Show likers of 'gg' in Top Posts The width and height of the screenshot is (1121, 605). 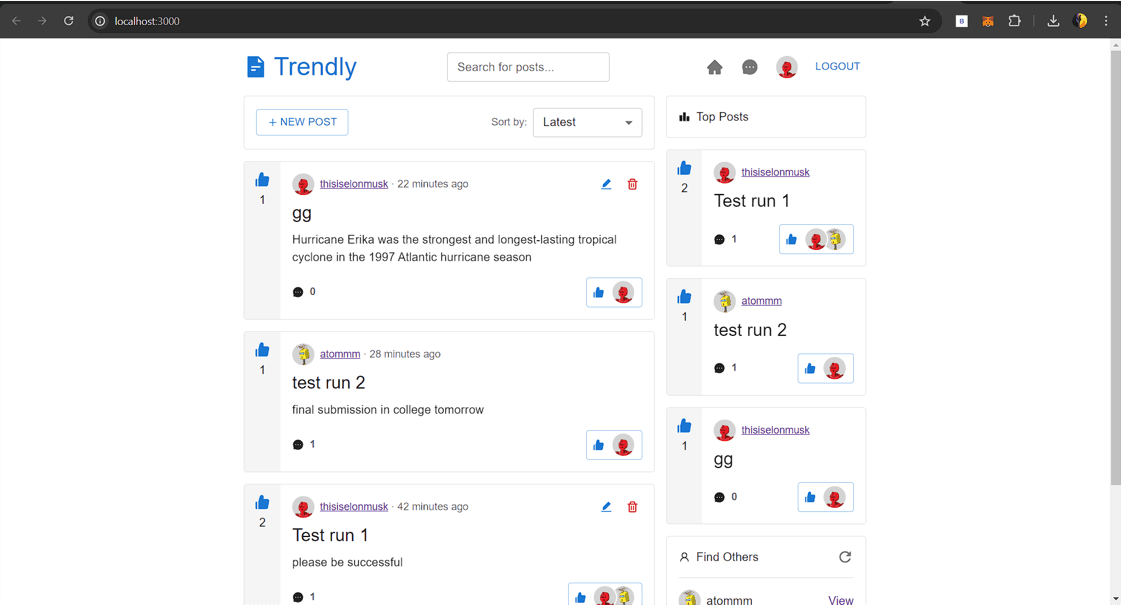click(x=825, y=497)
